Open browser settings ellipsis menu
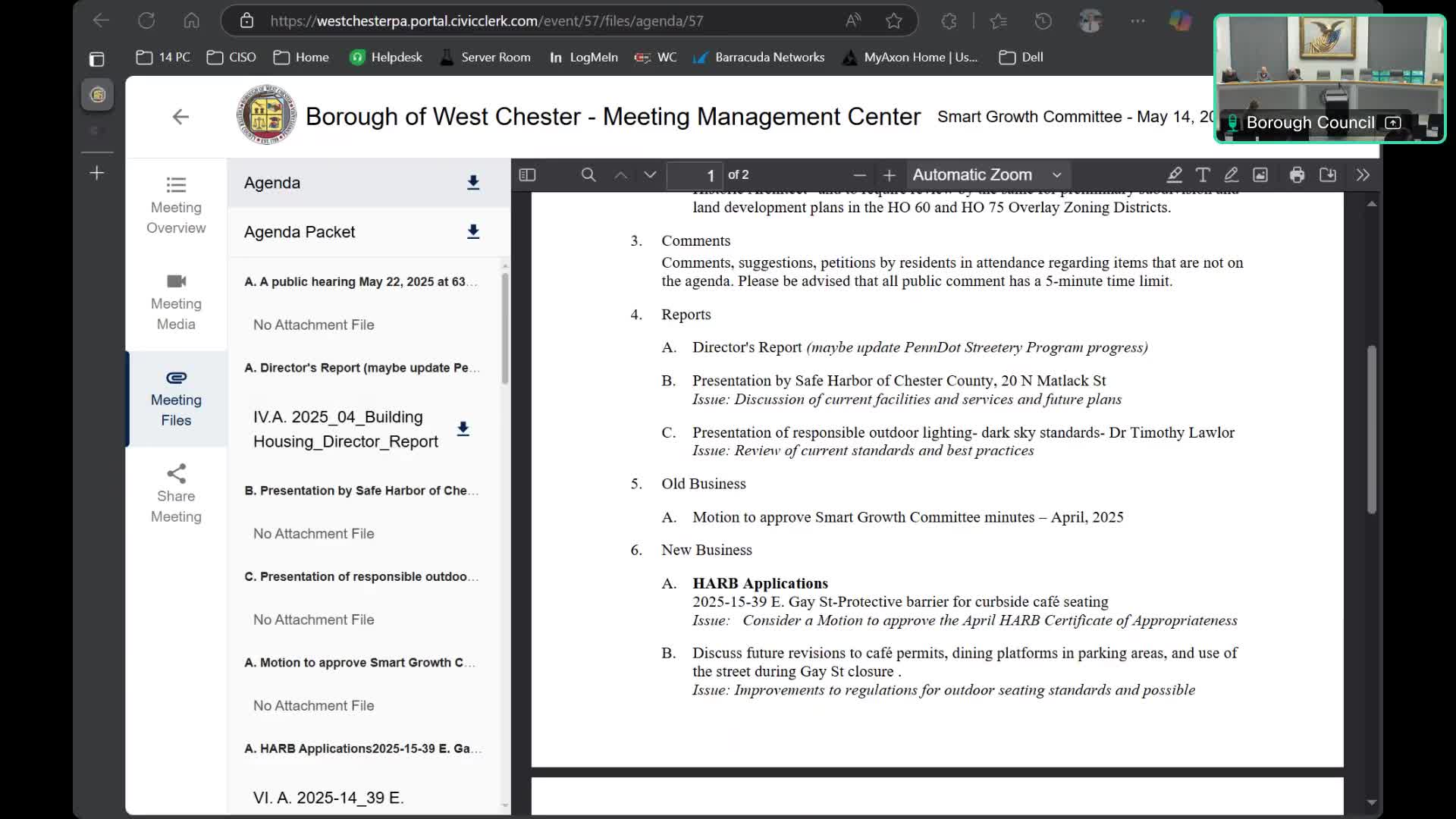 1137,20
